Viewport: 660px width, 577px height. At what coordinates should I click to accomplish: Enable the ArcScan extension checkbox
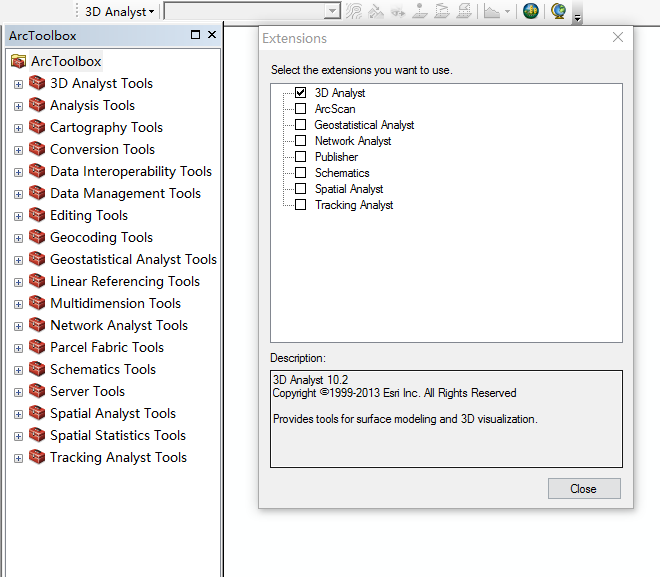(301, 109)
